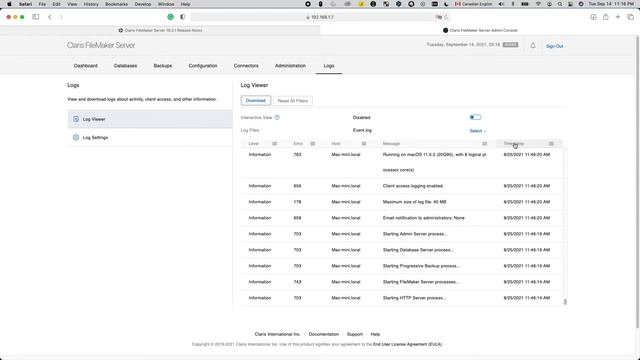Click the 'Client access logging enabled' message
640x360 pixels.
pyautogui.click(x=413, y=186)
